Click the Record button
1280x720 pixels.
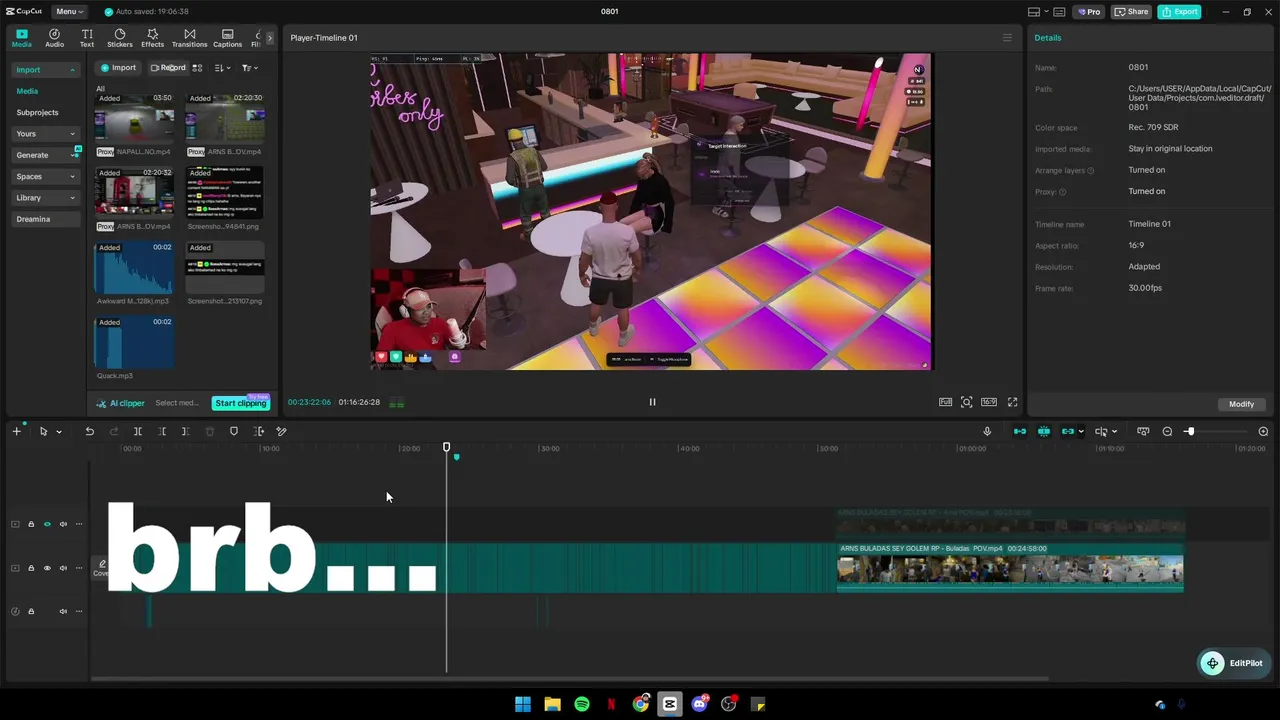(168, 68)
